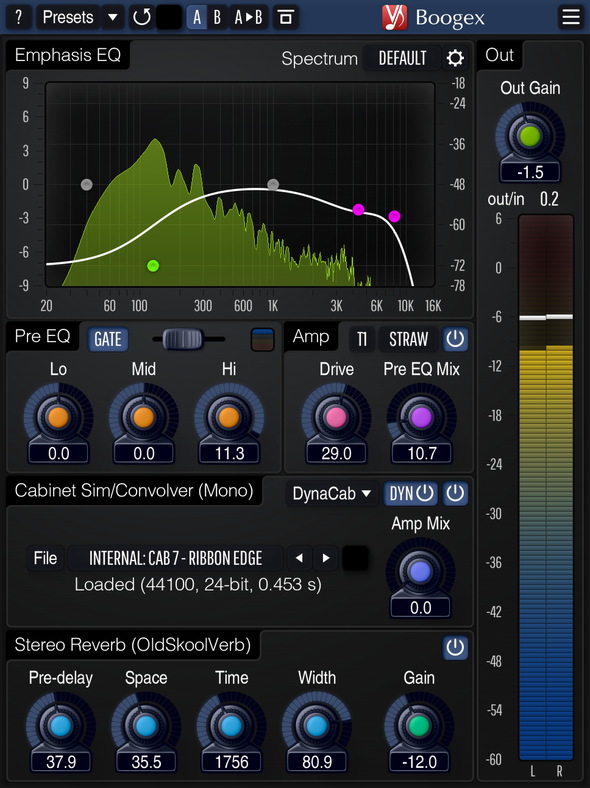Image resolution: width=590 pixels, height=788 pixels.
Task: Load the next cabinet impulse arrow
Action: click(326, 558)
